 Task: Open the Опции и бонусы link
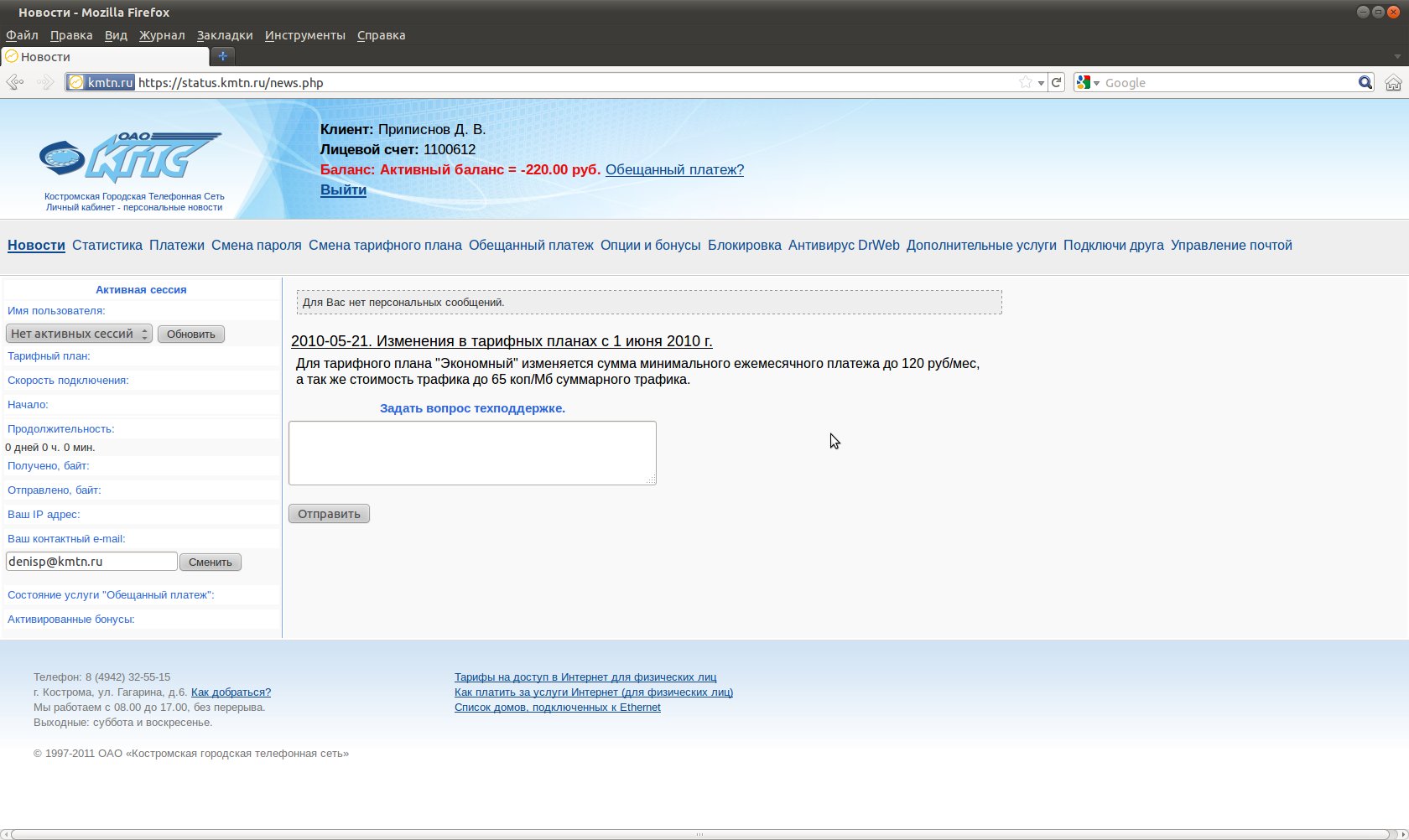(651, 246)
